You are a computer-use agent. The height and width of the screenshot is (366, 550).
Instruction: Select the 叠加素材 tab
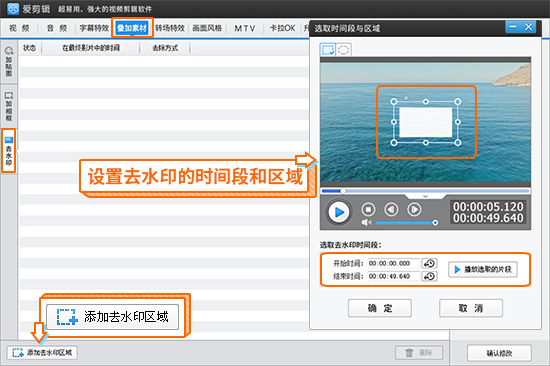click(132, 28)
